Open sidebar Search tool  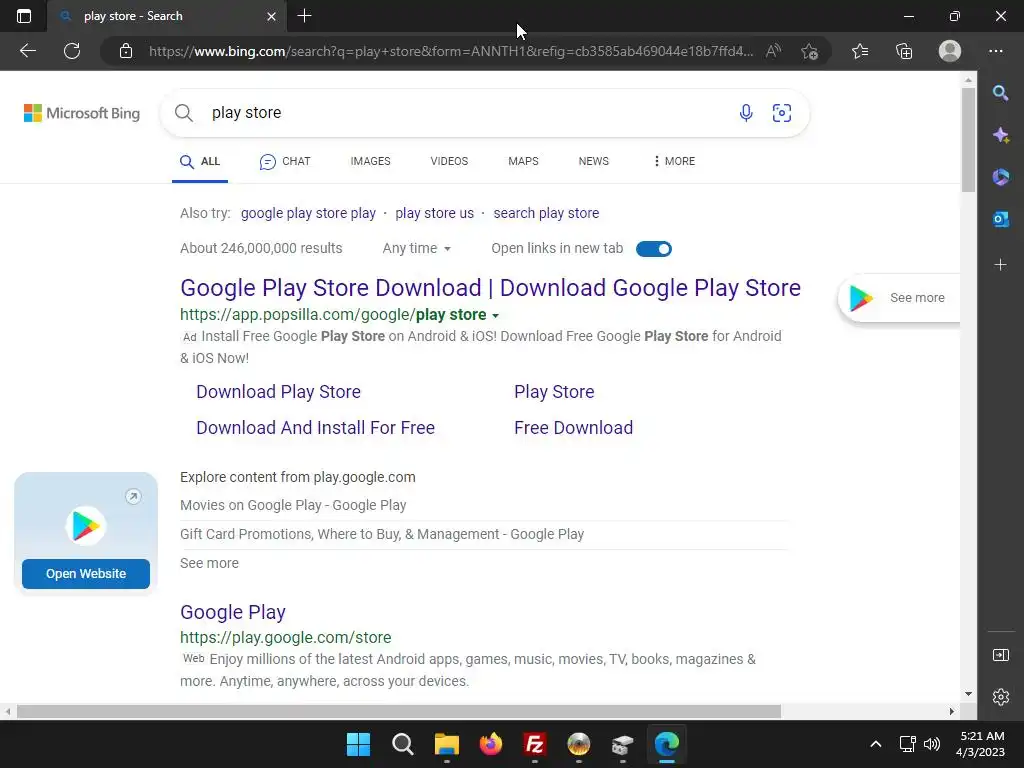pyautogui.click(x=1000, y=93)
